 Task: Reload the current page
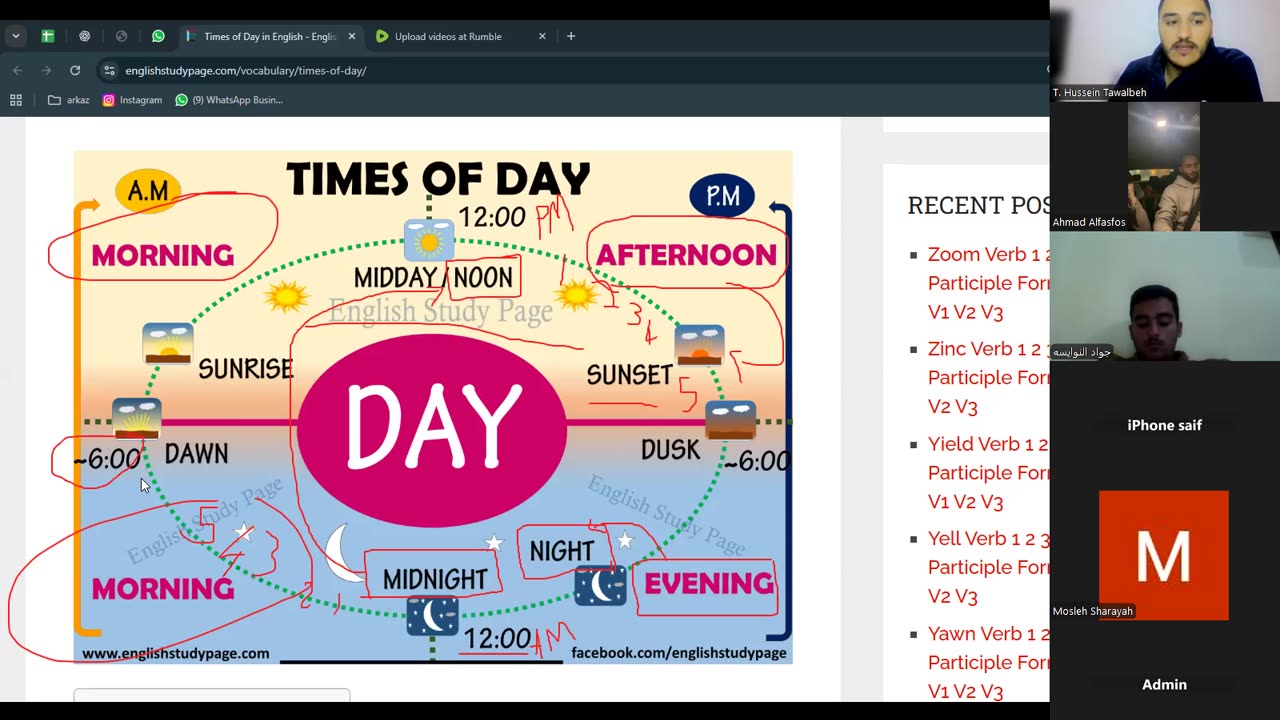click(x=75, y=70)
